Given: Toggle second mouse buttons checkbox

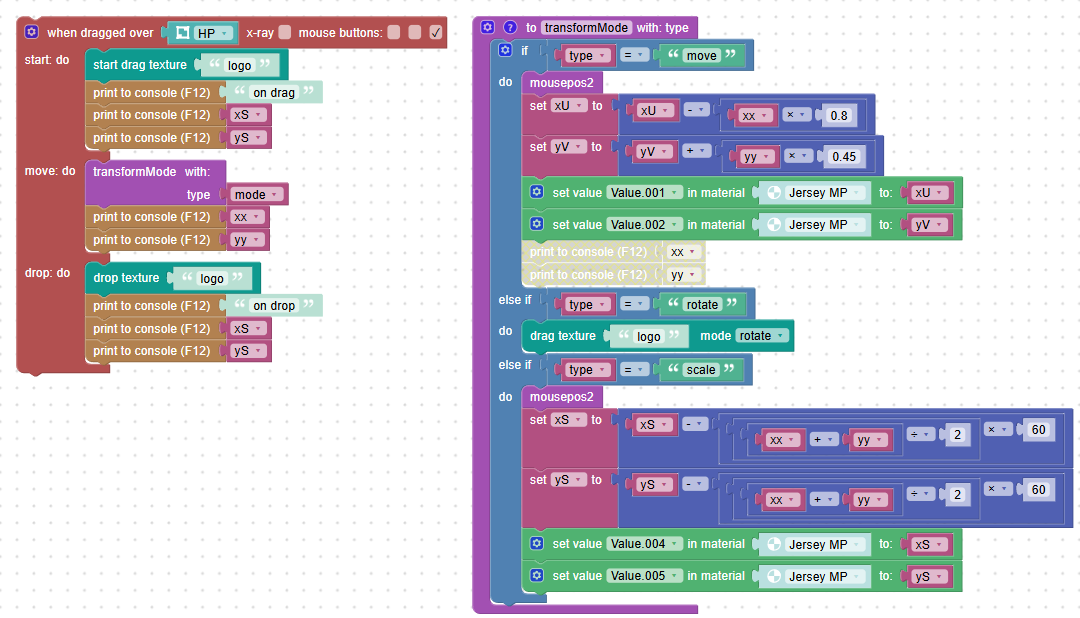Looking at the screenshot, I should [x=415, y=32].
